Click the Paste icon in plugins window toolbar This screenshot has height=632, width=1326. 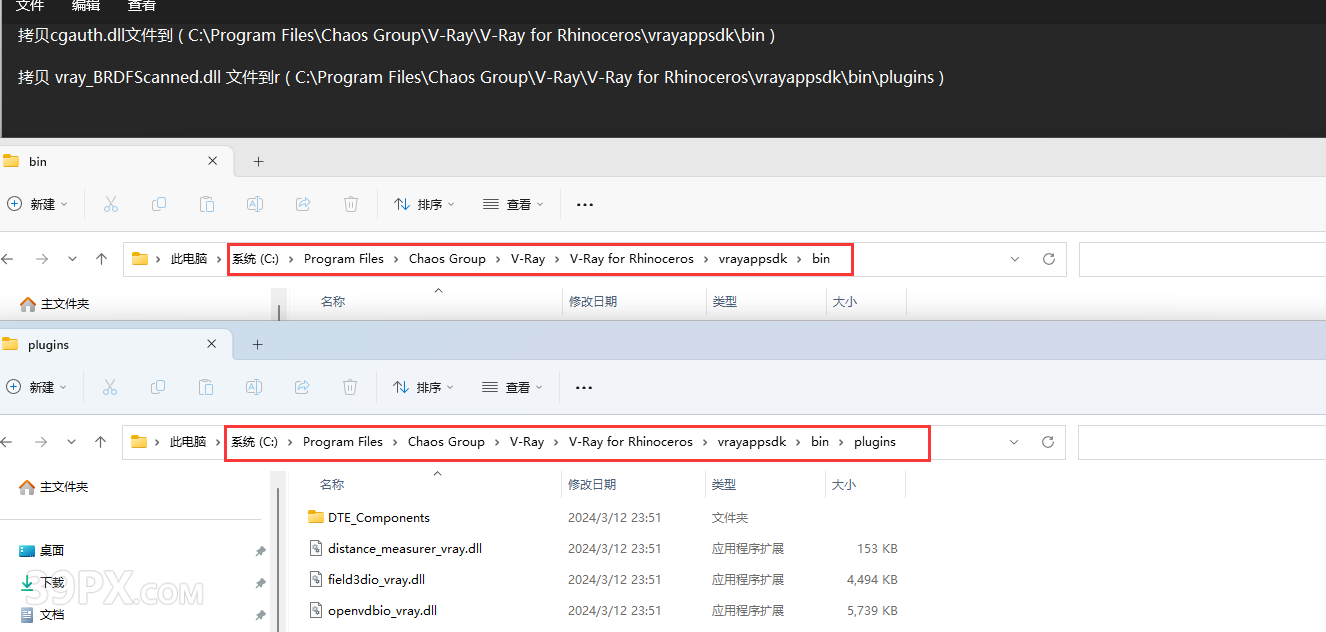[x=206, y=387]
